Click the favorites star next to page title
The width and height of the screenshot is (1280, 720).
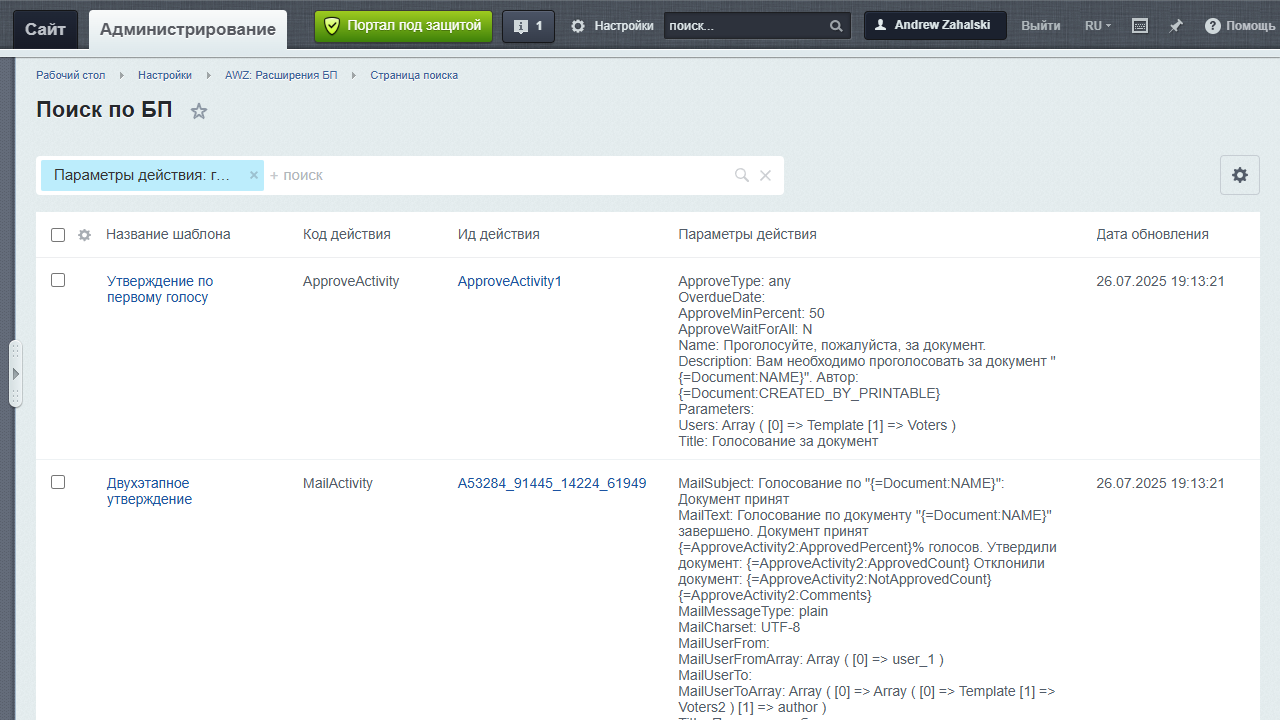pos(199,111)
